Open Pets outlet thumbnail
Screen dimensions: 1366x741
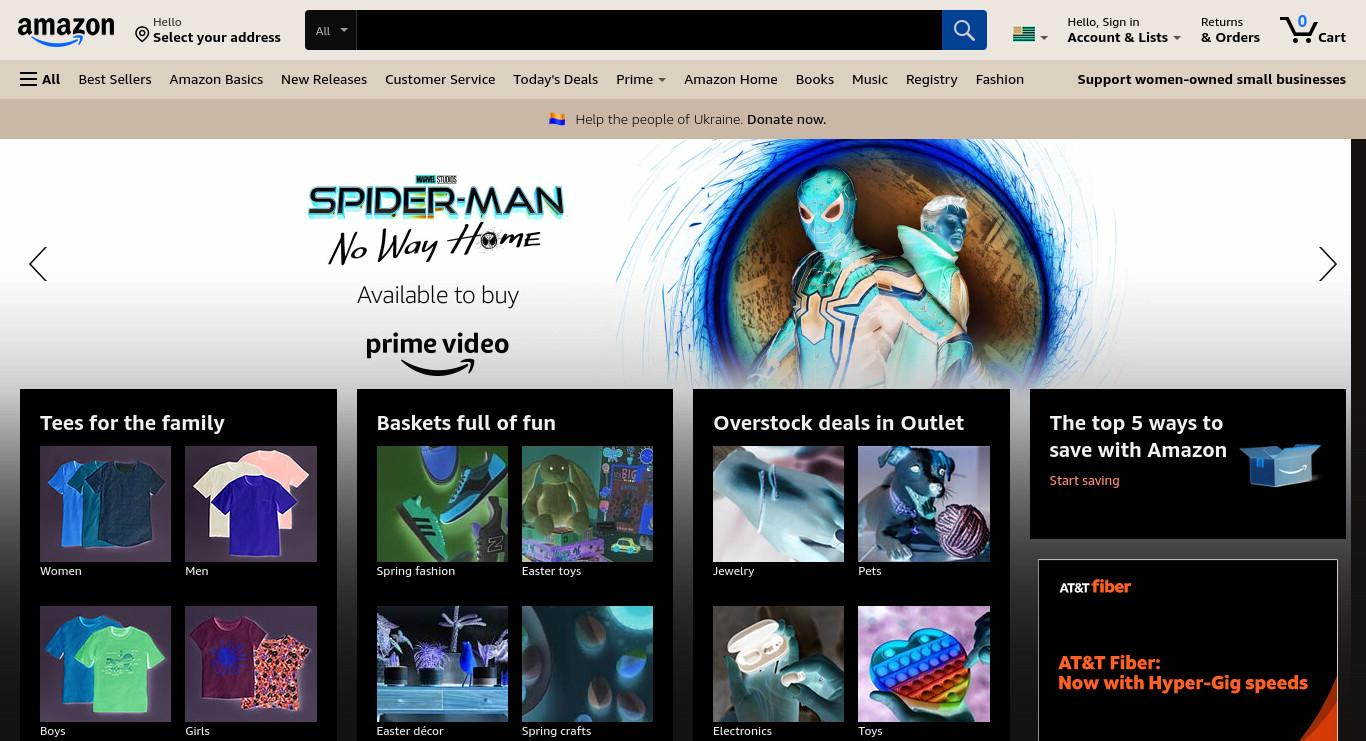click(924, 504)
